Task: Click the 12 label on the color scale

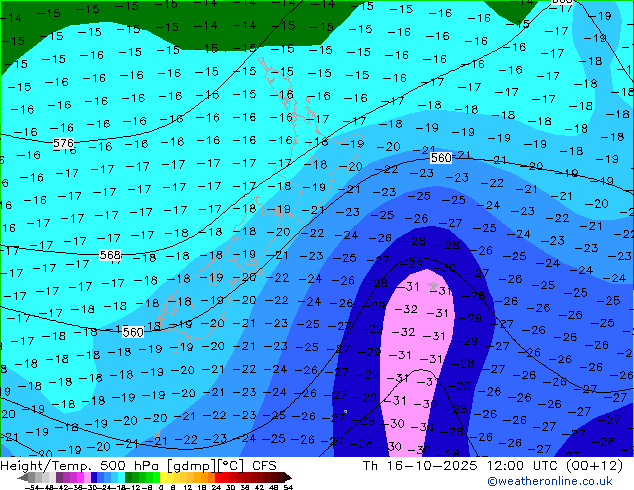Action: (x=187, y=487)
